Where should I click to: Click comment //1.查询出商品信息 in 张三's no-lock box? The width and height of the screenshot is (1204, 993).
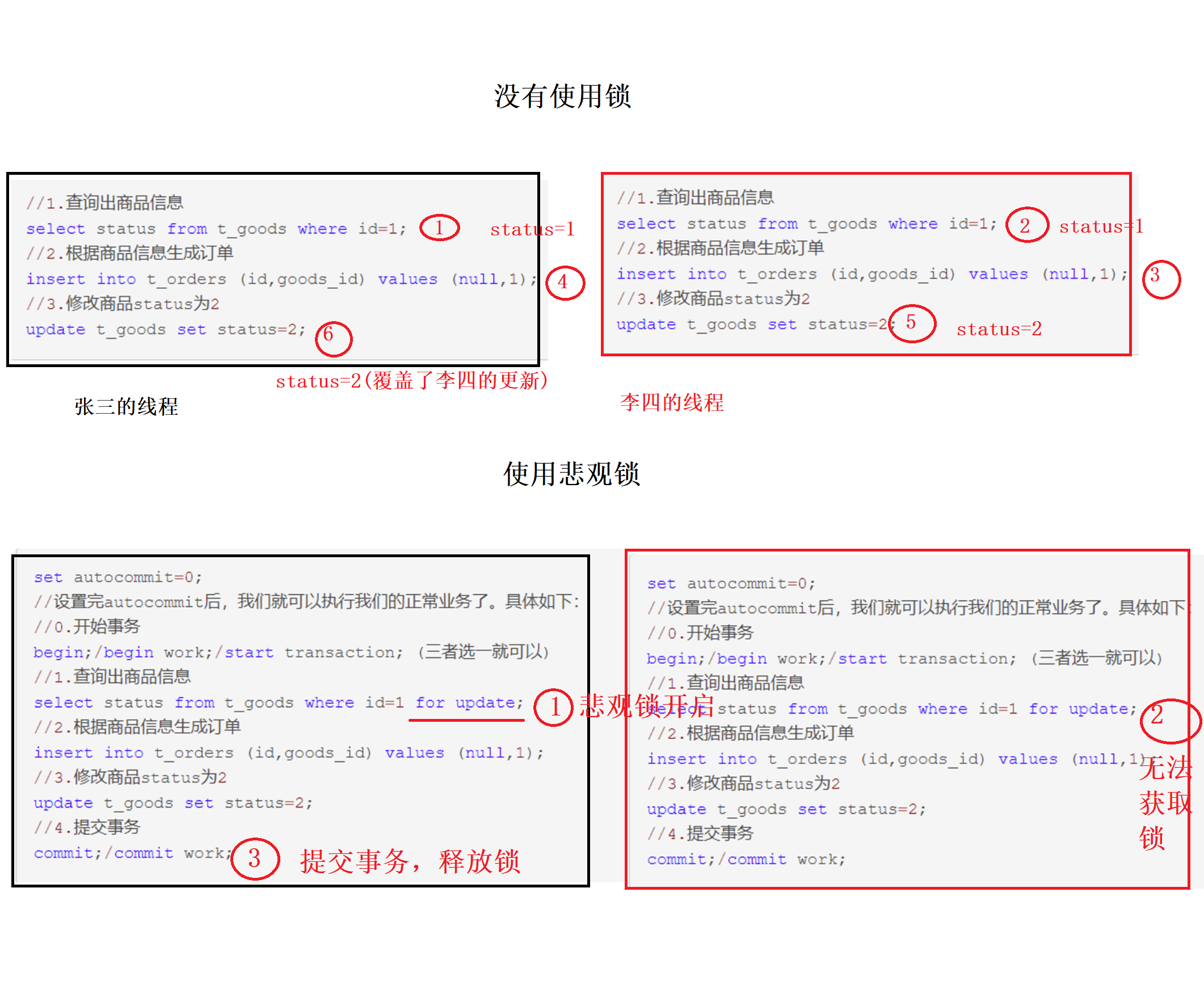coord(104,203)
